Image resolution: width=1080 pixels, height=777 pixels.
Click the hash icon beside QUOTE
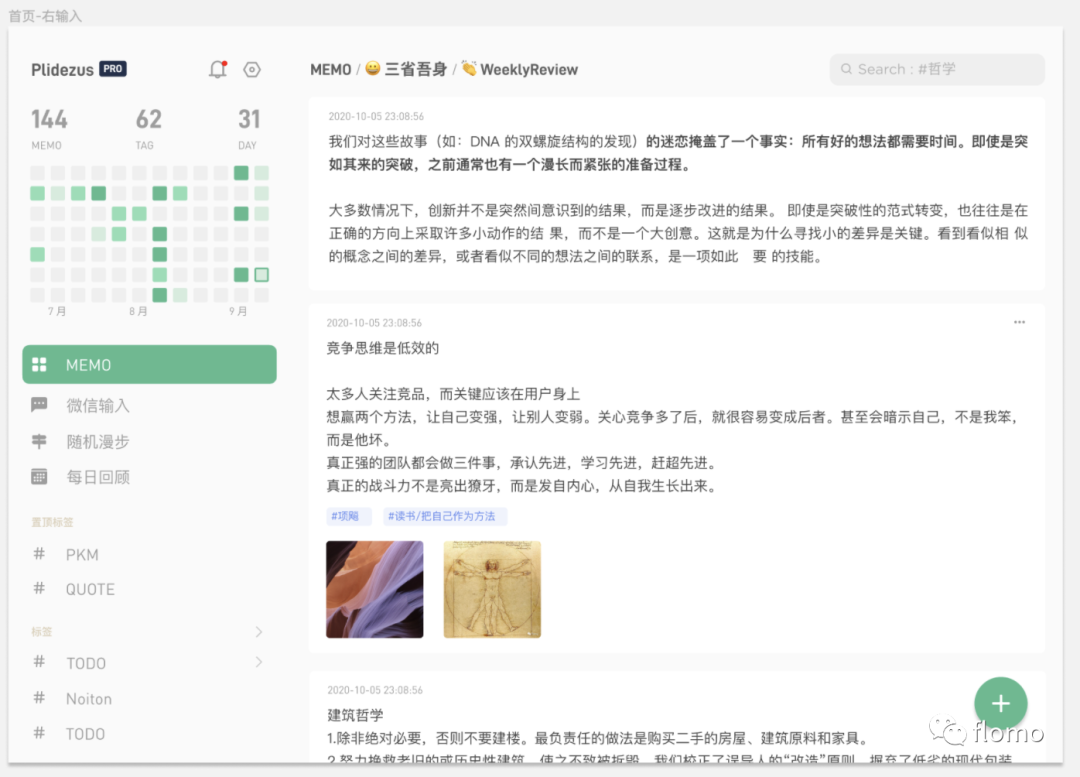pos(39,588)
